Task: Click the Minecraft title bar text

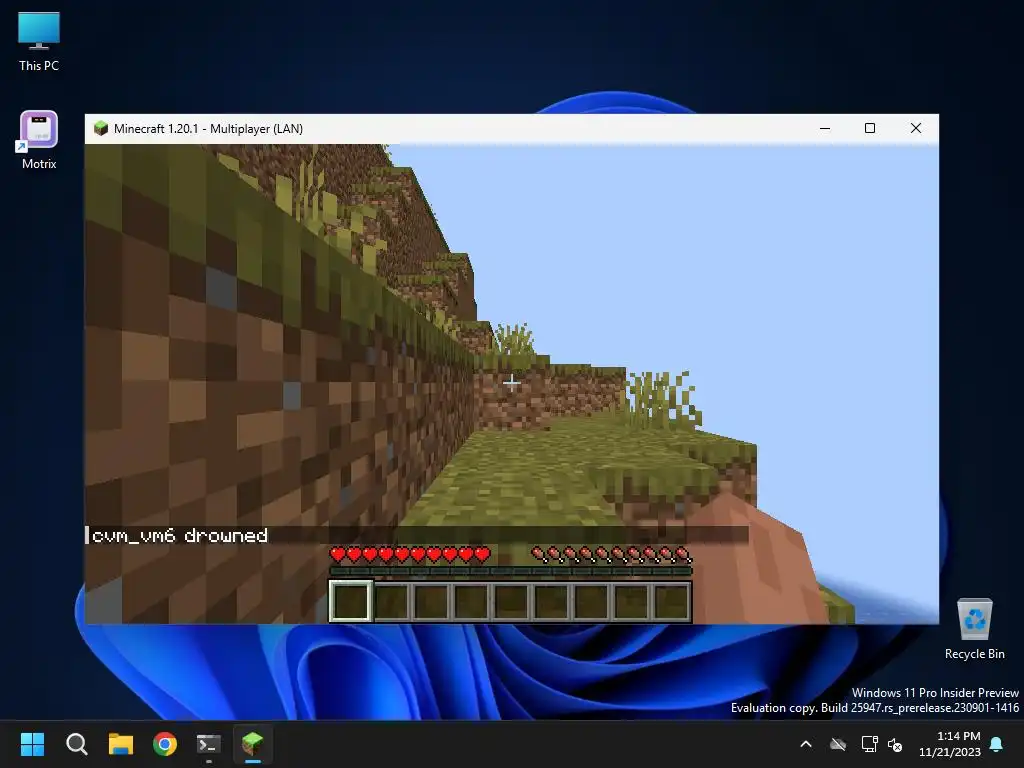Action: [x=208, y=129]
